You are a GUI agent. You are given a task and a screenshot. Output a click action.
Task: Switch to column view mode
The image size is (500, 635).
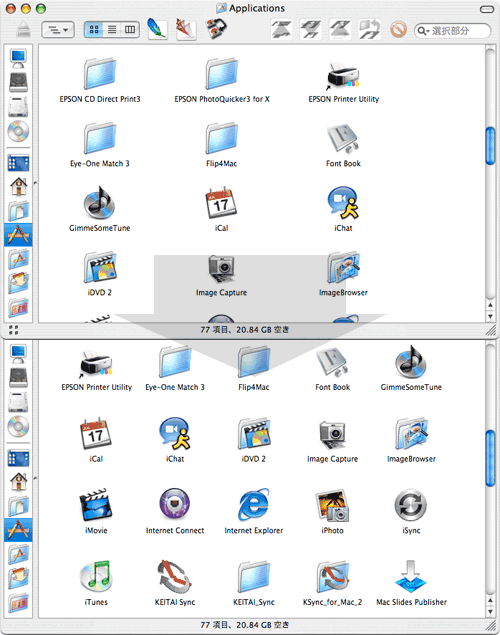[x=130, y=30]
